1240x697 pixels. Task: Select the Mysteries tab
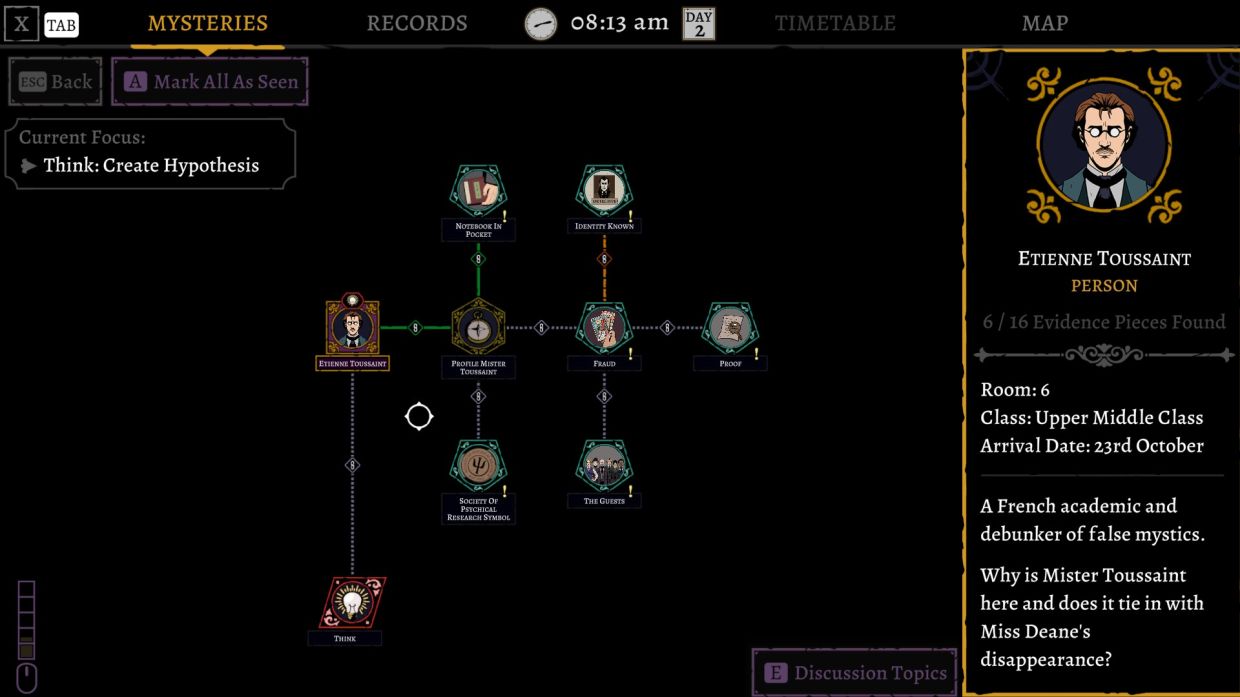[208, 23]
